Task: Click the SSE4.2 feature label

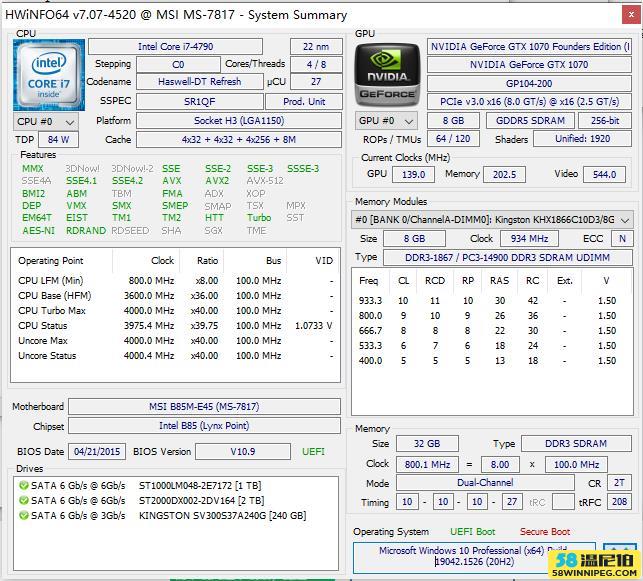Action: (128, 181)
